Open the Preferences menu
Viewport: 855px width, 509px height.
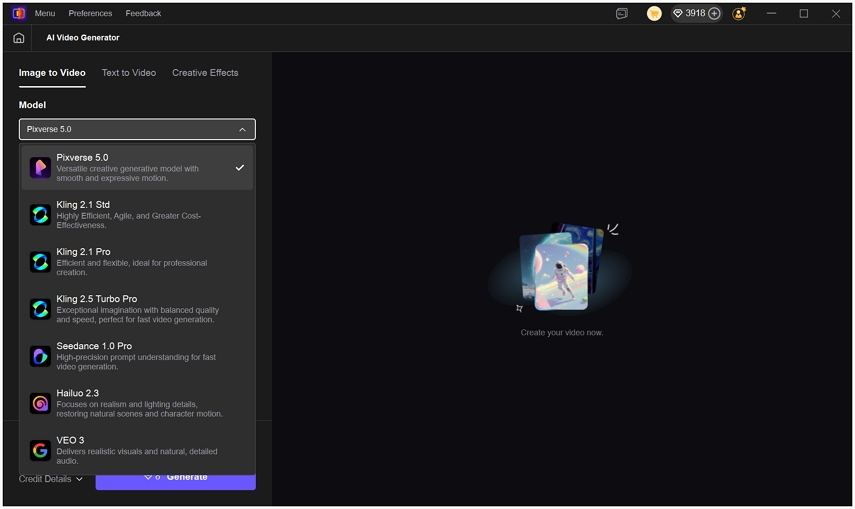(90, 14)
